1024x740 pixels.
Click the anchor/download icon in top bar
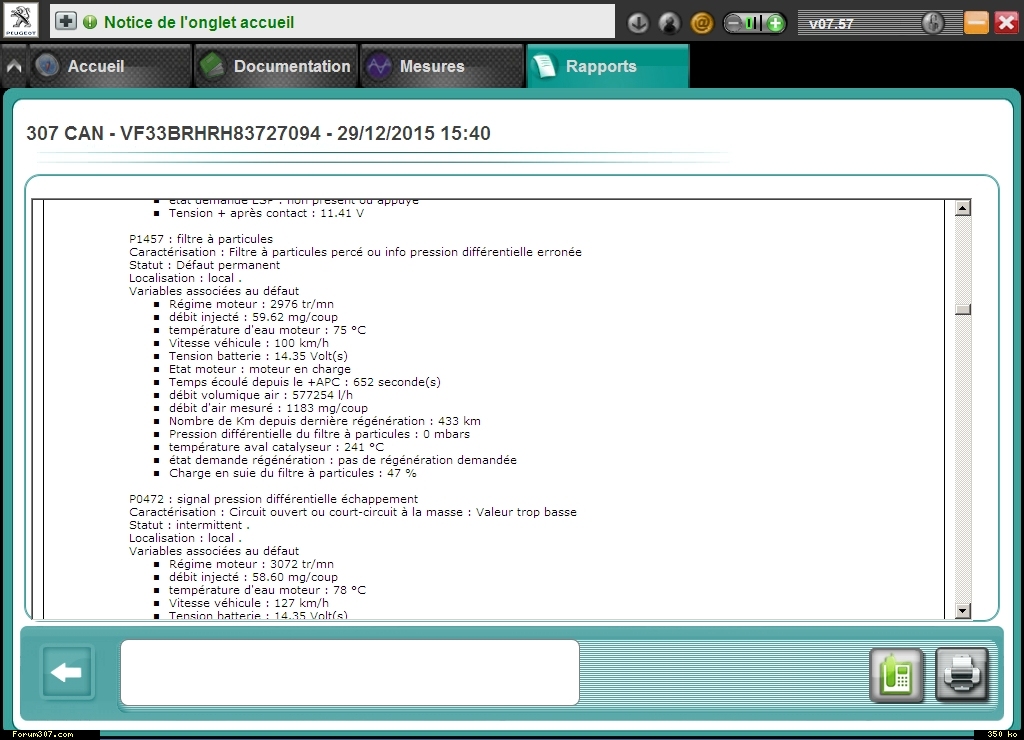639,23
